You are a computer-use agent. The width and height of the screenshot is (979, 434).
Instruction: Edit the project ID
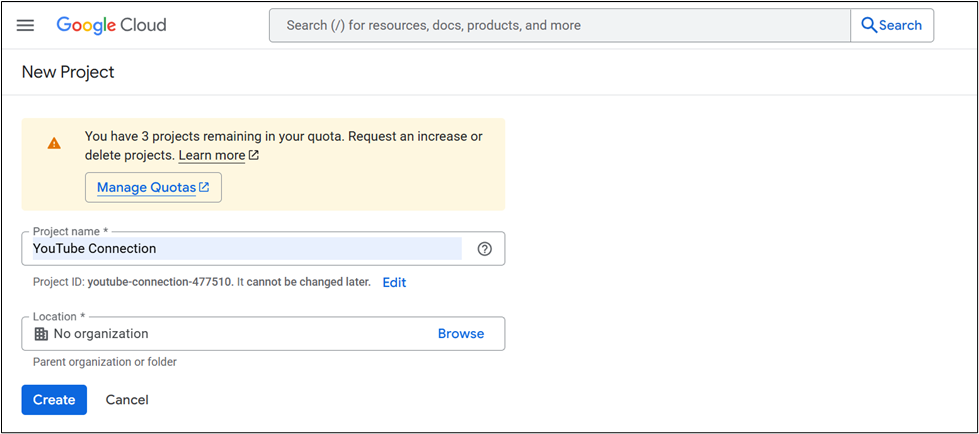[x=394, y=282]
